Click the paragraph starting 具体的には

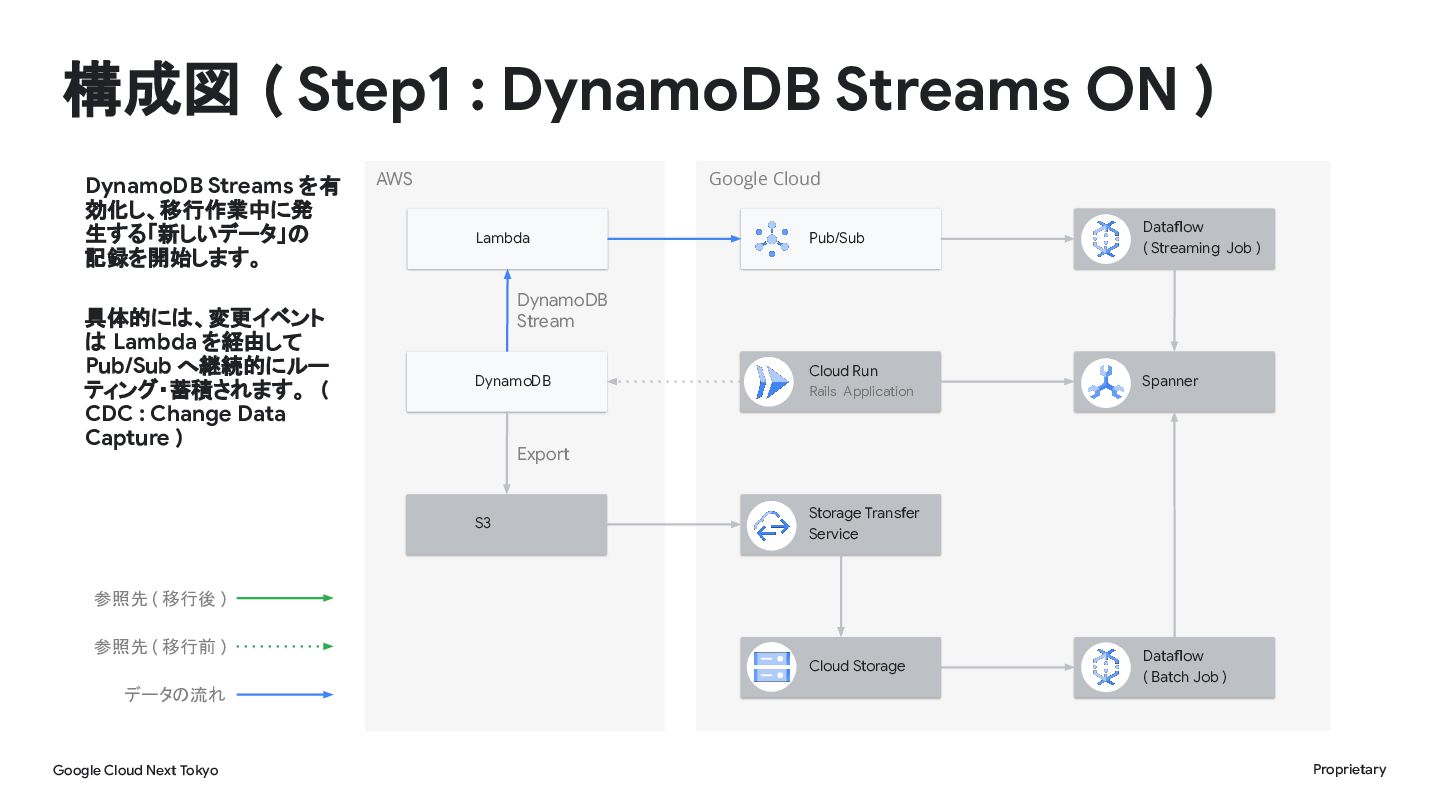207,378
